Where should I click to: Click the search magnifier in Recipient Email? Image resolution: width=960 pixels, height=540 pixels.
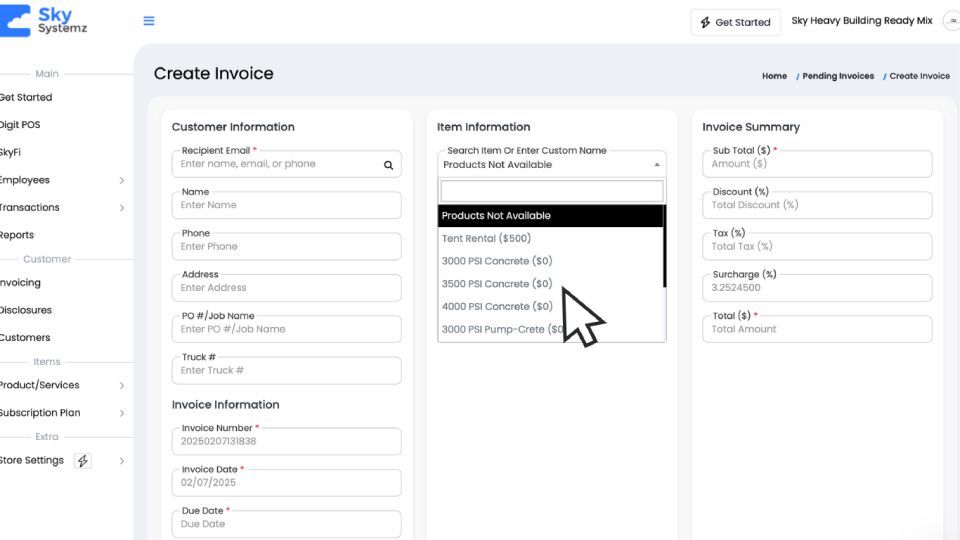388,165
